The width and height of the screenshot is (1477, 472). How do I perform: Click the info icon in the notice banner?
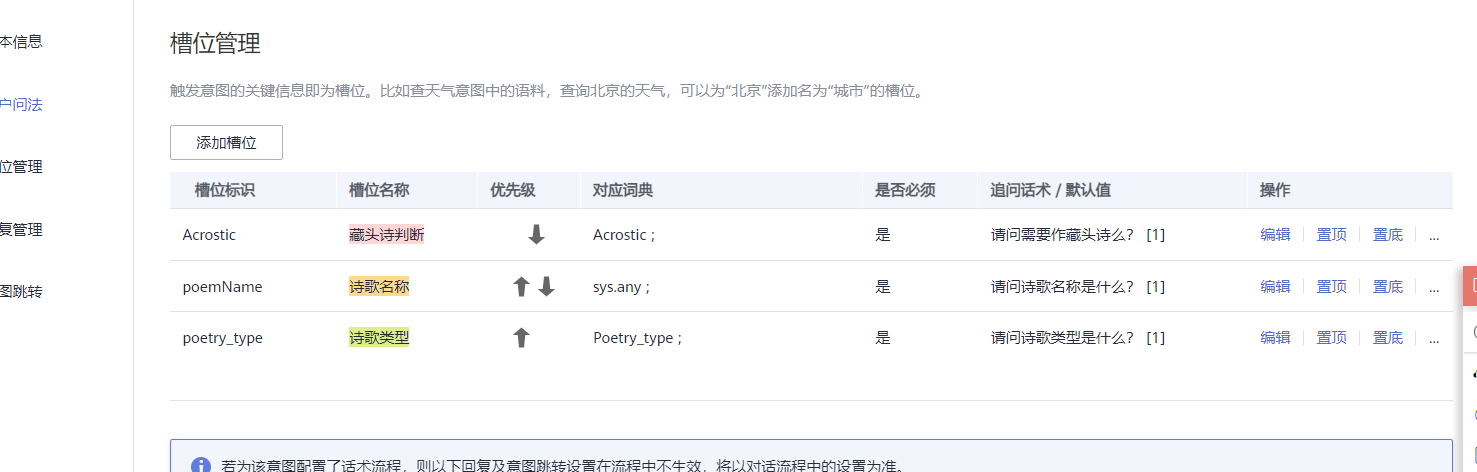[x=201, y=465]
